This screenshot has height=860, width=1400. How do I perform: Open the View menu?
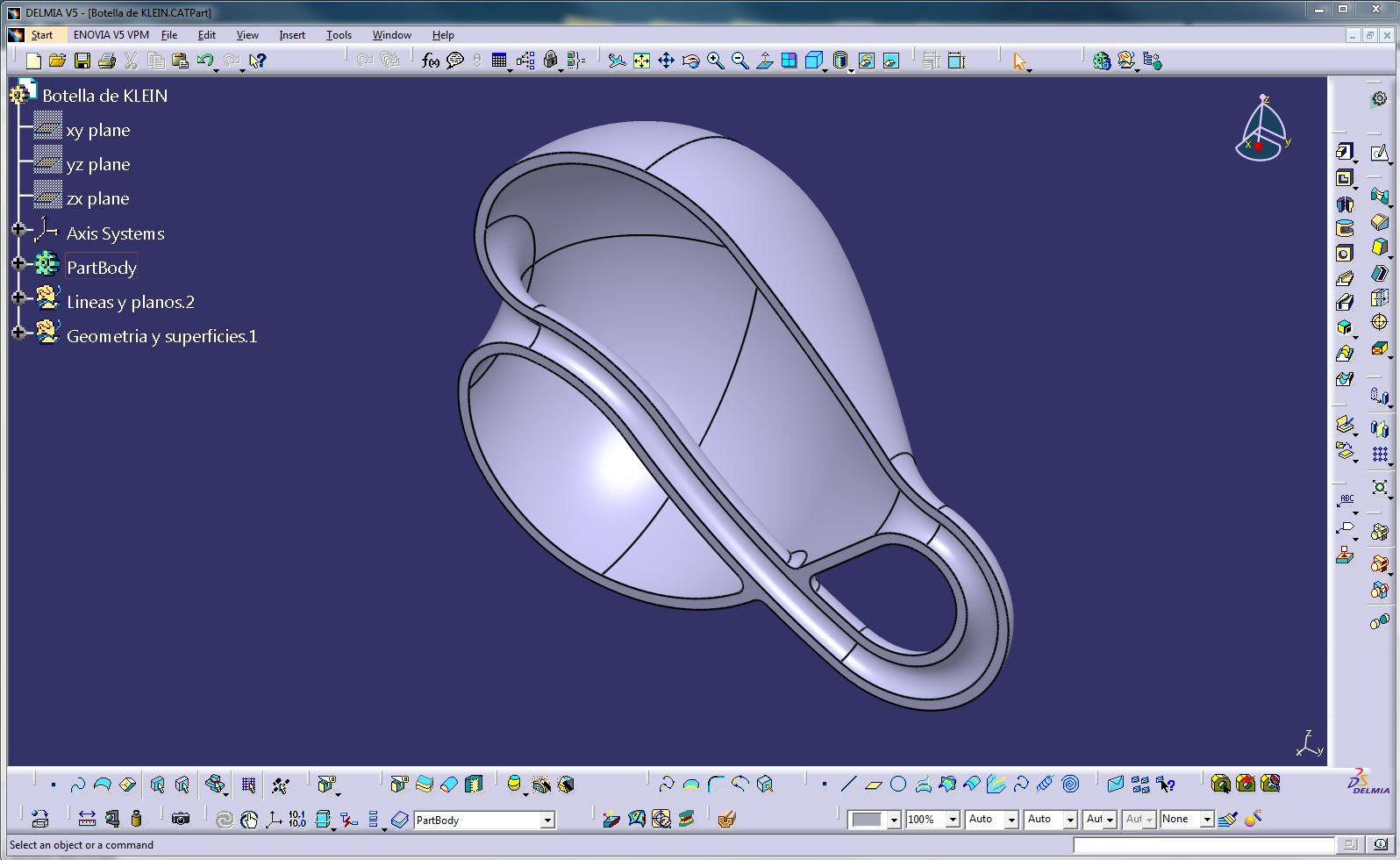(247, 35)
